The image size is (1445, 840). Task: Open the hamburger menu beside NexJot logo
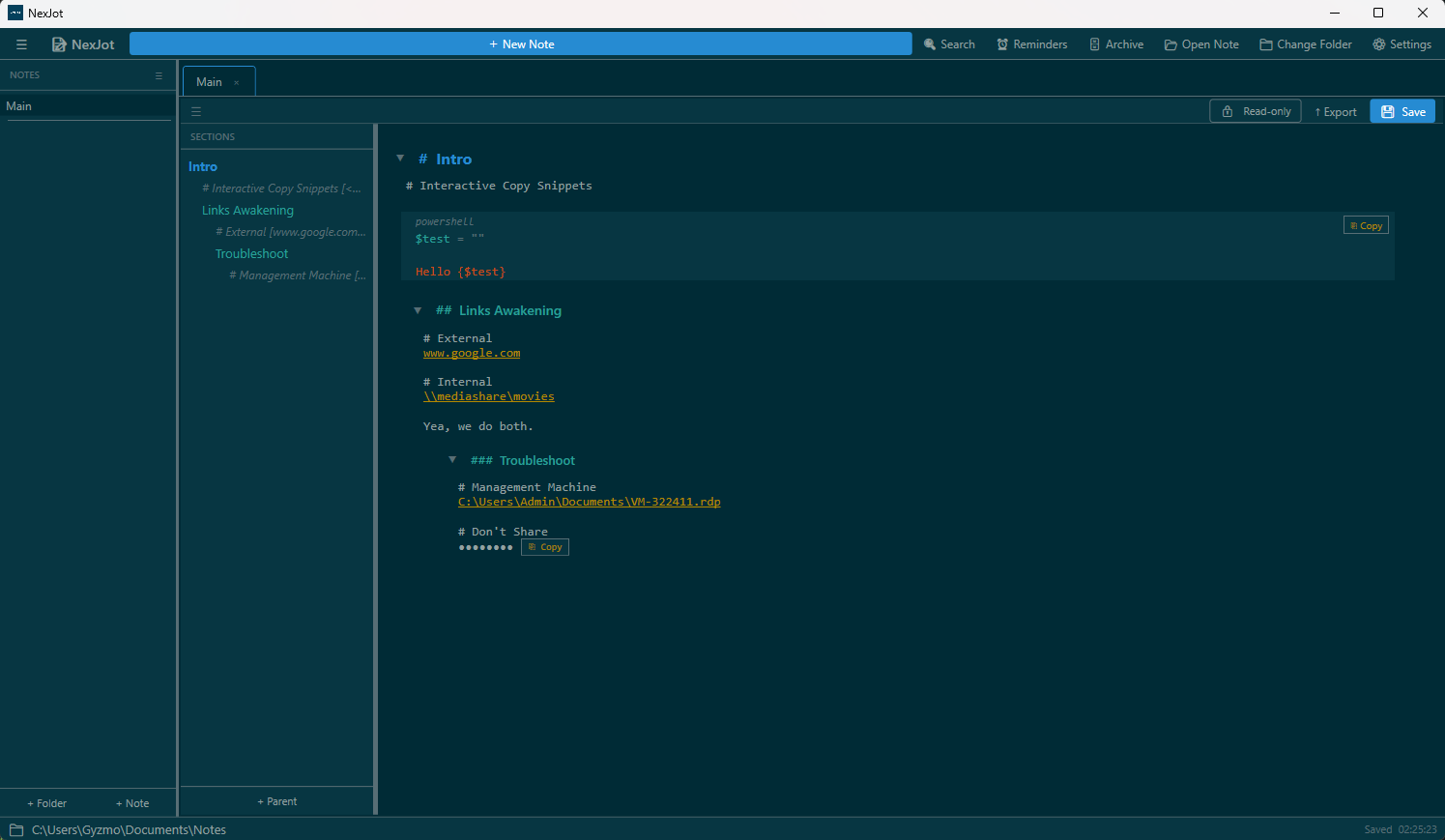coord(21,44)
